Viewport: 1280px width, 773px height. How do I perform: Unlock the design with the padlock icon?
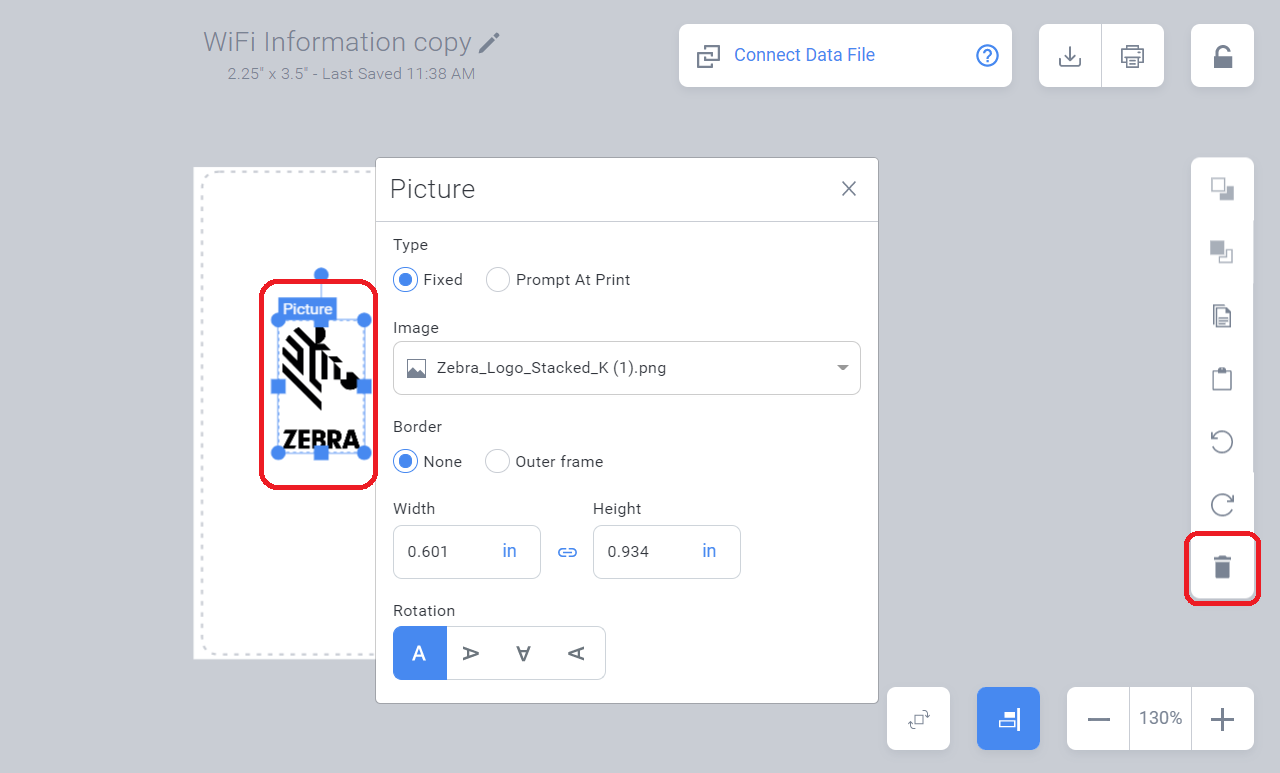(x=1221, y=55)
